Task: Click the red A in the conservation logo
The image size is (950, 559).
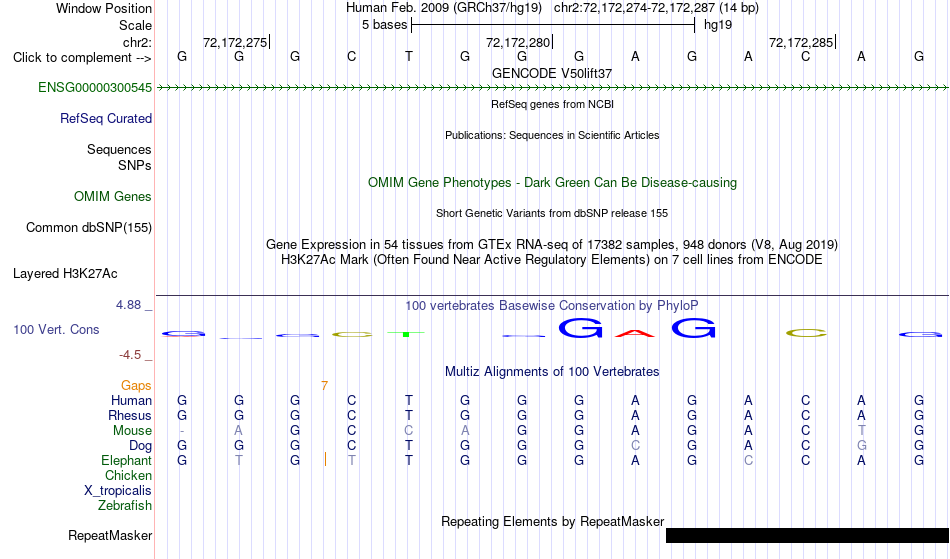Action: 635,332
